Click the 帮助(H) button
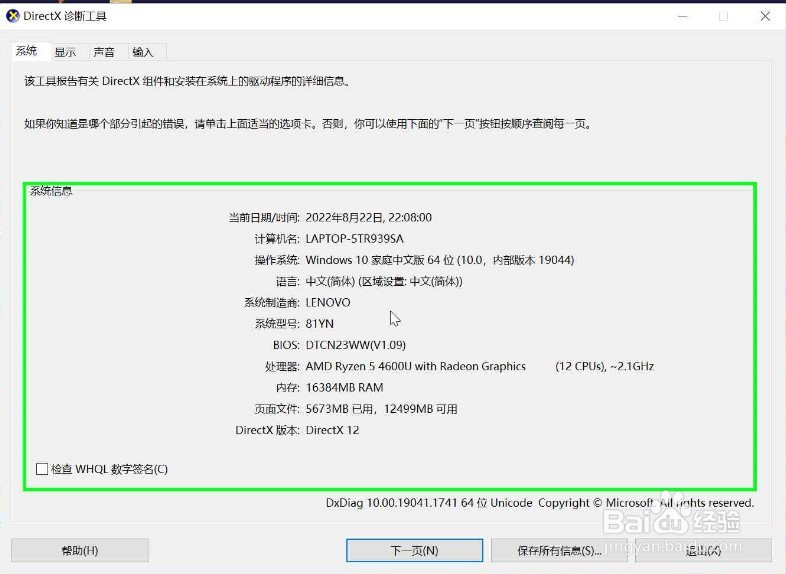 [80, 550]
